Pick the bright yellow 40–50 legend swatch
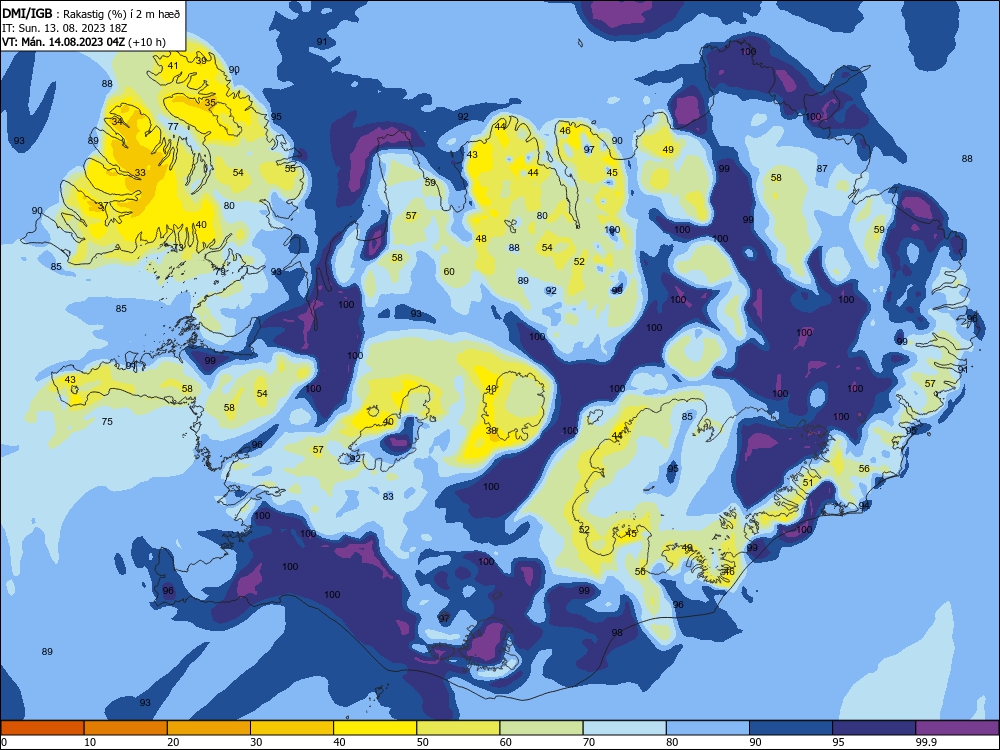This screenshot has height=750, width=1000. pyautogui.click(x=375, y=728)
